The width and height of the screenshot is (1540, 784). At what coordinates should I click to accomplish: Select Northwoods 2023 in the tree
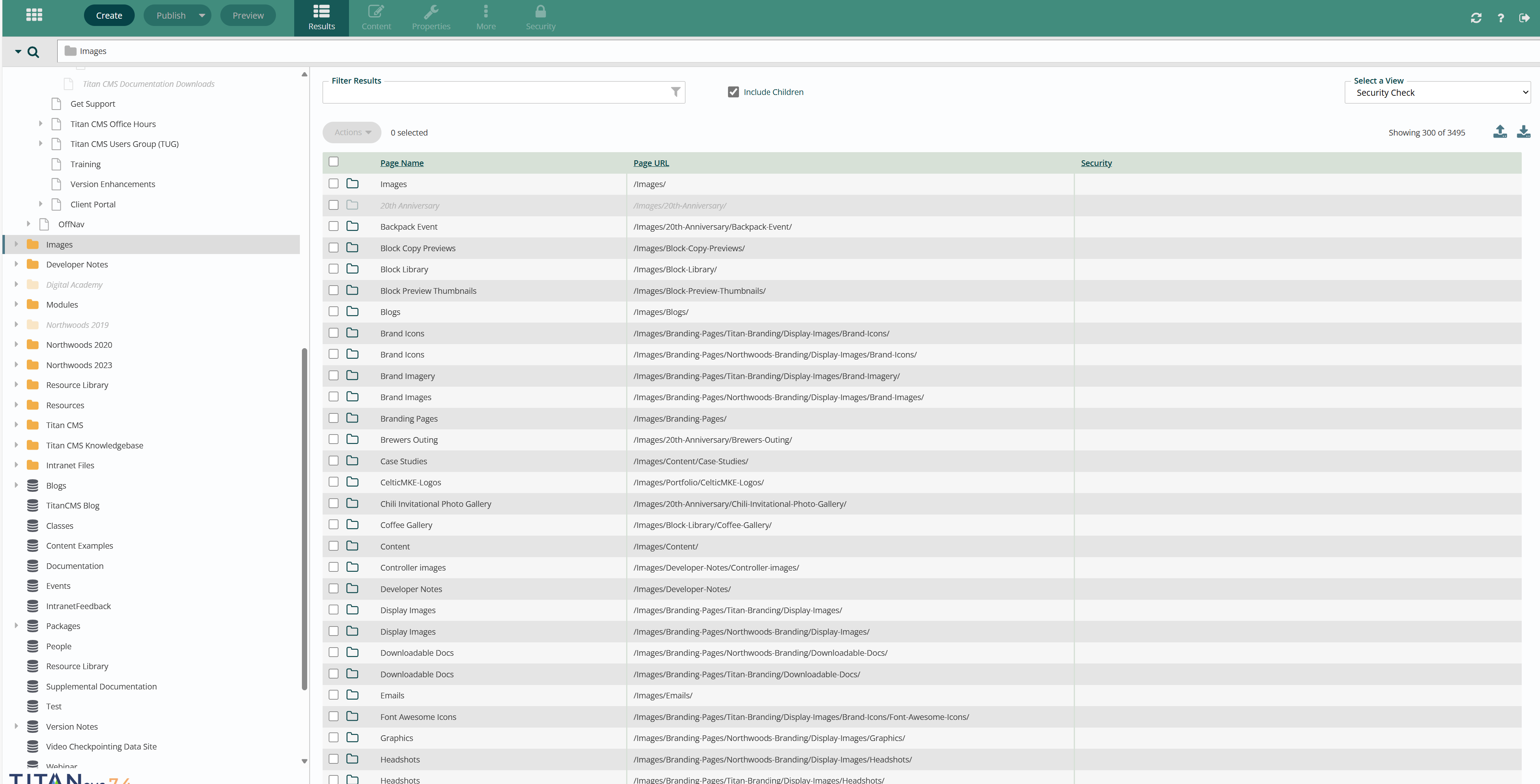coord(79,365)
